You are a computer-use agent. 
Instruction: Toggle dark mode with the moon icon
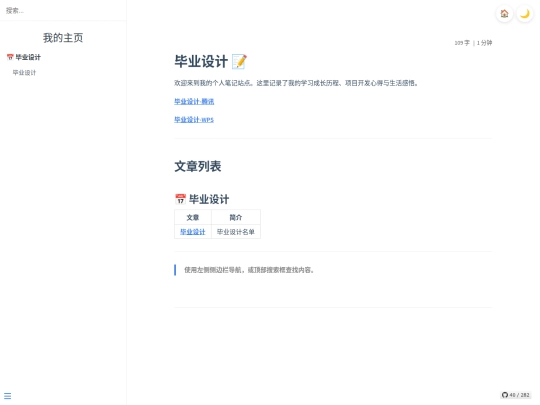tap(525, 14)
